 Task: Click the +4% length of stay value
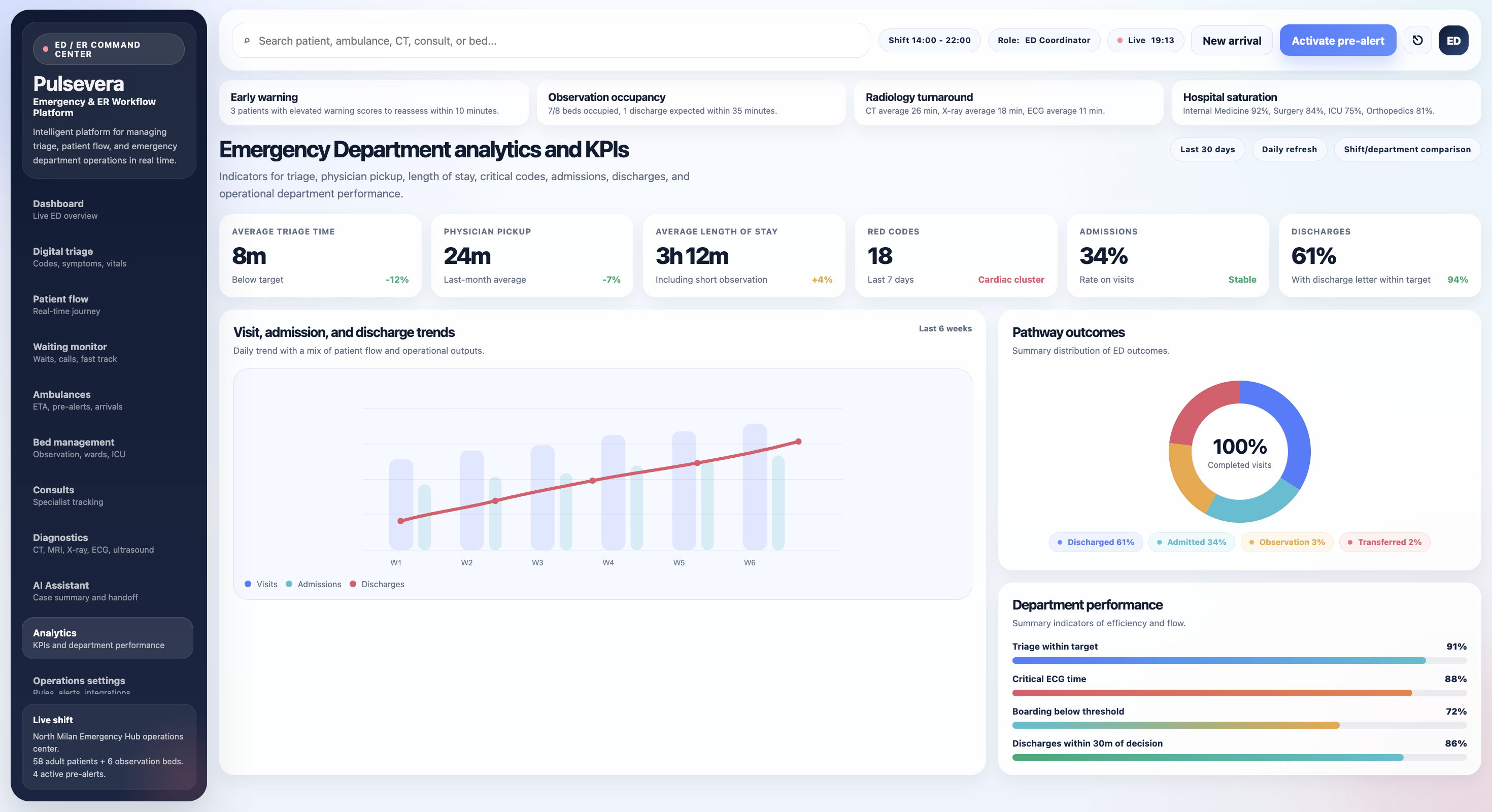[x=822, y=279]
